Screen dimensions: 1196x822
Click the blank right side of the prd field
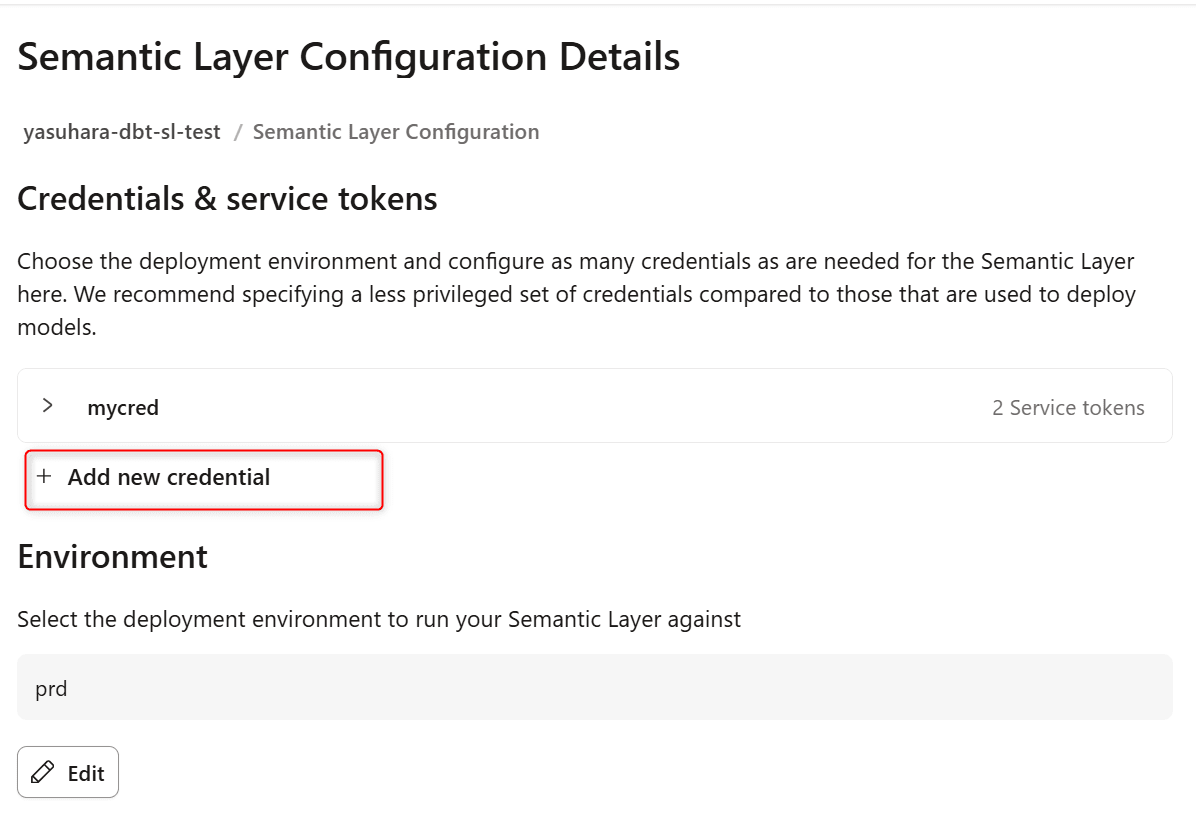coord(900,688)
